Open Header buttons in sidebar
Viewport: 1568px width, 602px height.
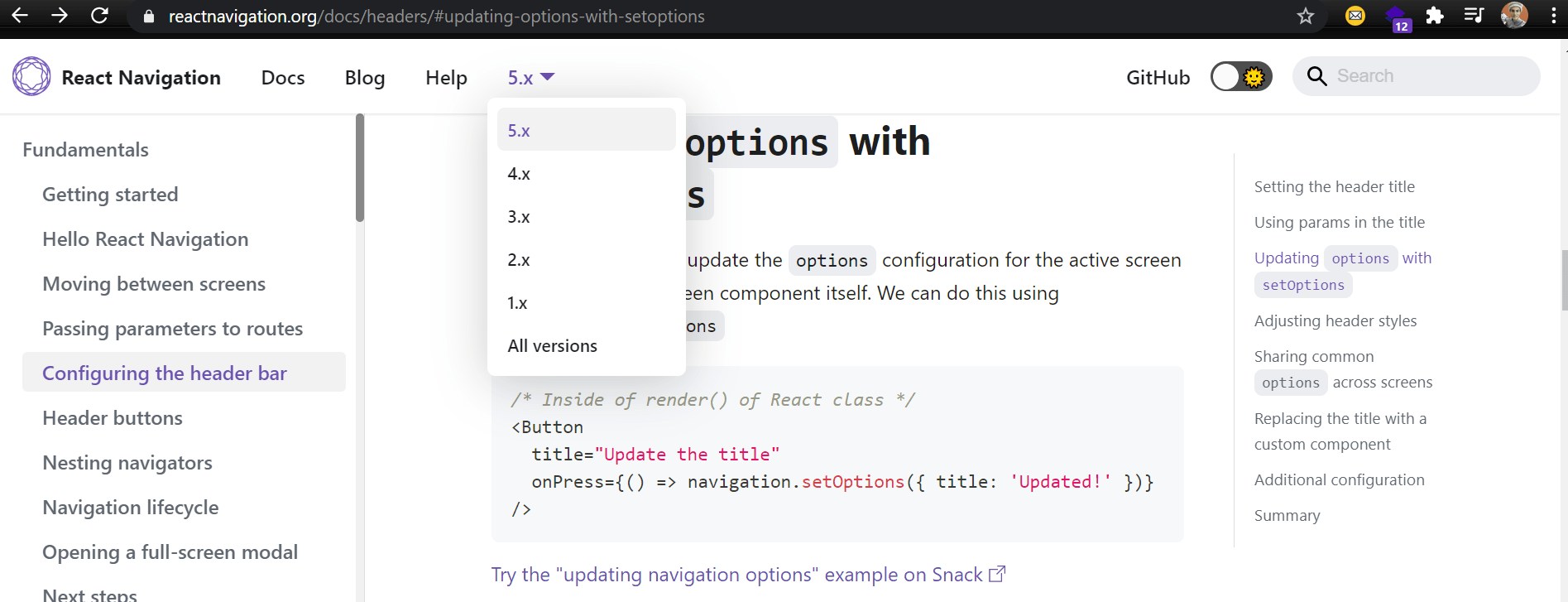(x=113, y=418)
